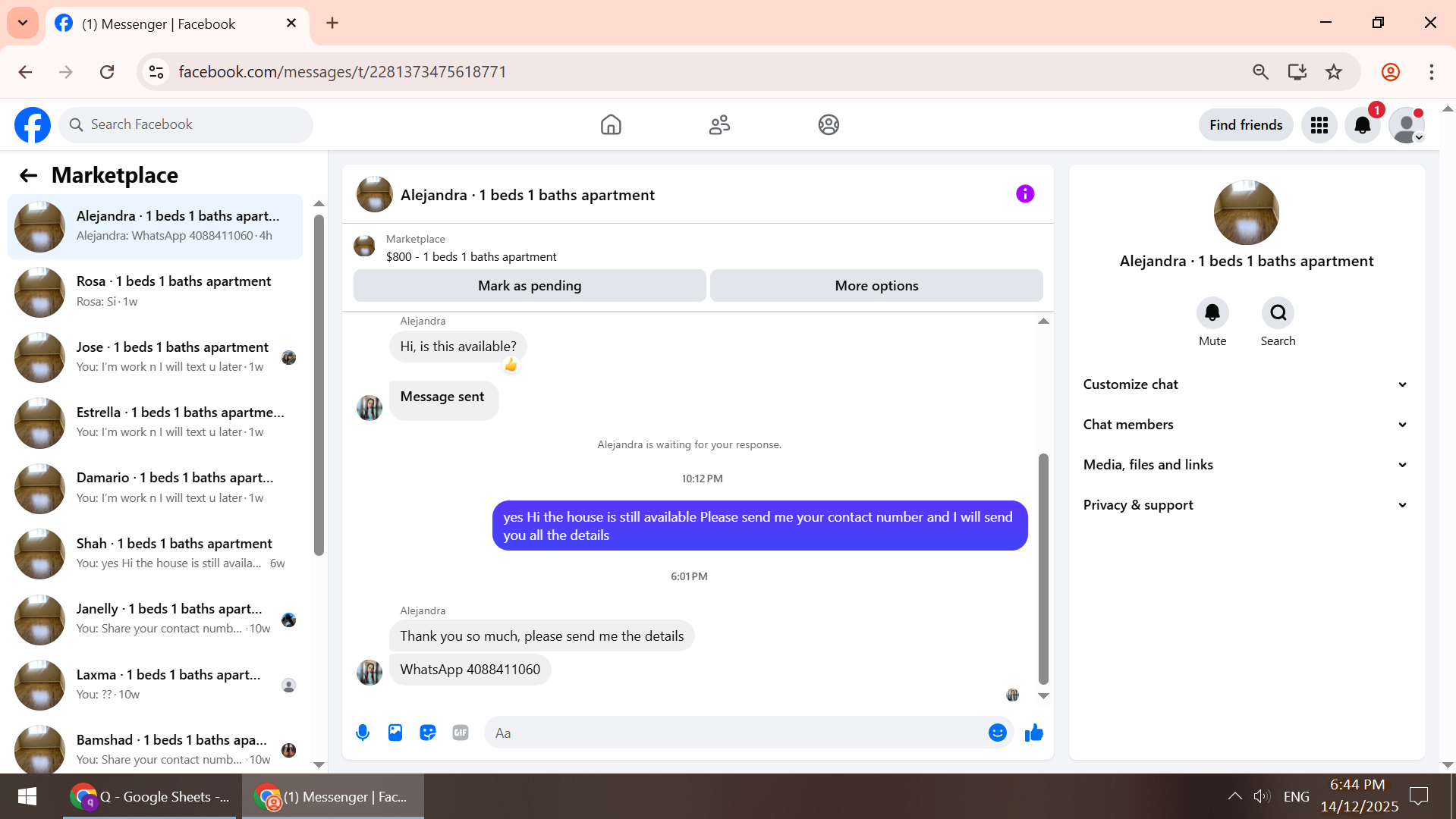Image resolution: width=1456 pixels, height=819 pixels.
Task: Open Chrome three-dot menu
Action: pos(1432,72)
